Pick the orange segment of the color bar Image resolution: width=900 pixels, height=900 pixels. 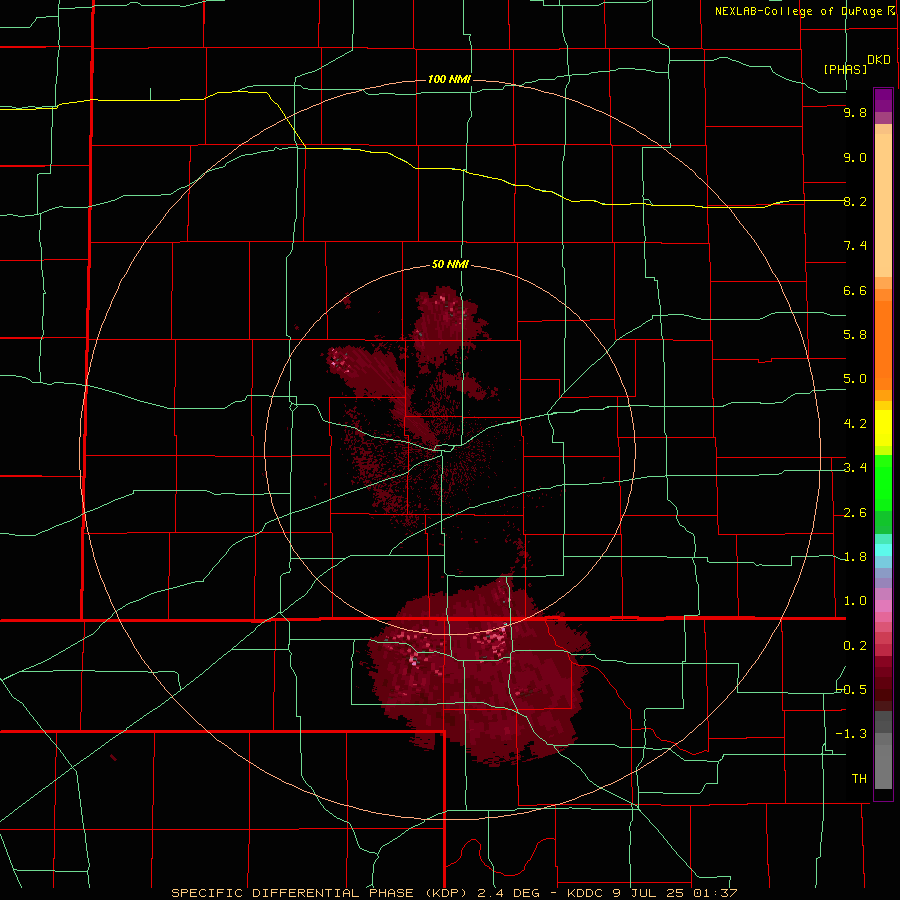(x=883, y=344)
